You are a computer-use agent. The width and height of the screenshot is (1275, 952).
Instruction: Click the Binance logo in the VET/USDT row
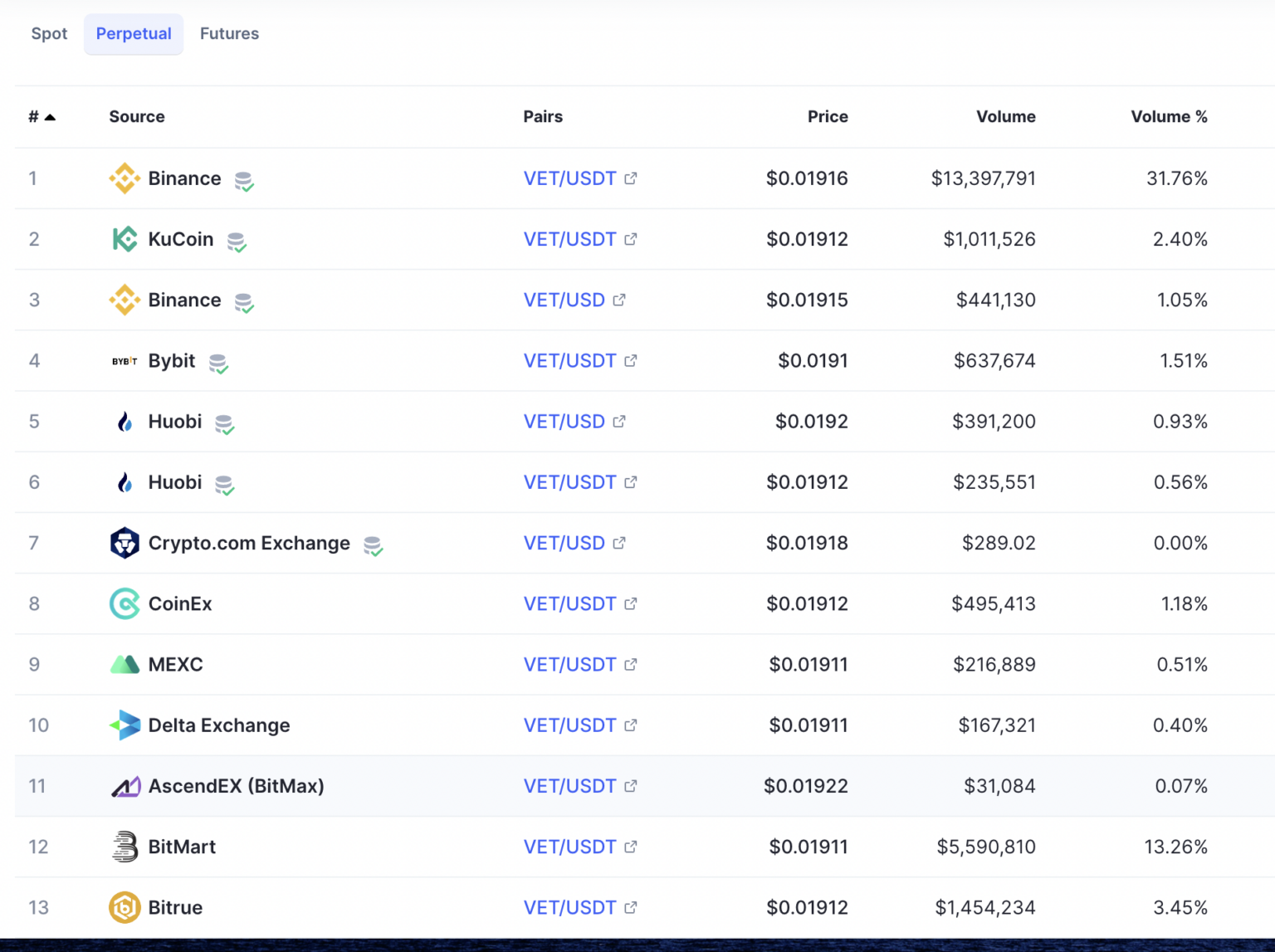(x=125, y=178)
